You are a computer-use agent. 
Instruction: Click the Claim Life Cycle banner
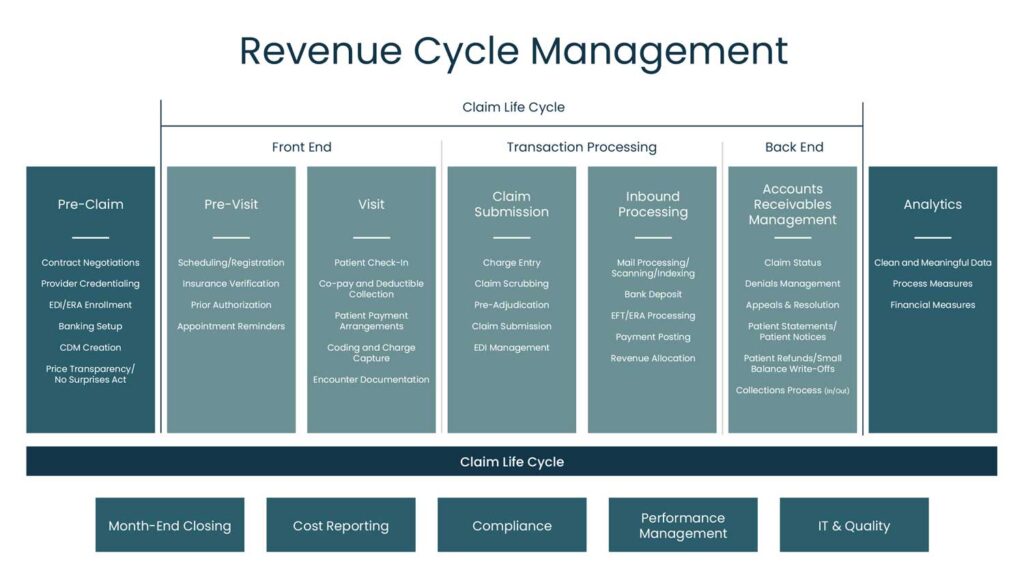(512, 461)
